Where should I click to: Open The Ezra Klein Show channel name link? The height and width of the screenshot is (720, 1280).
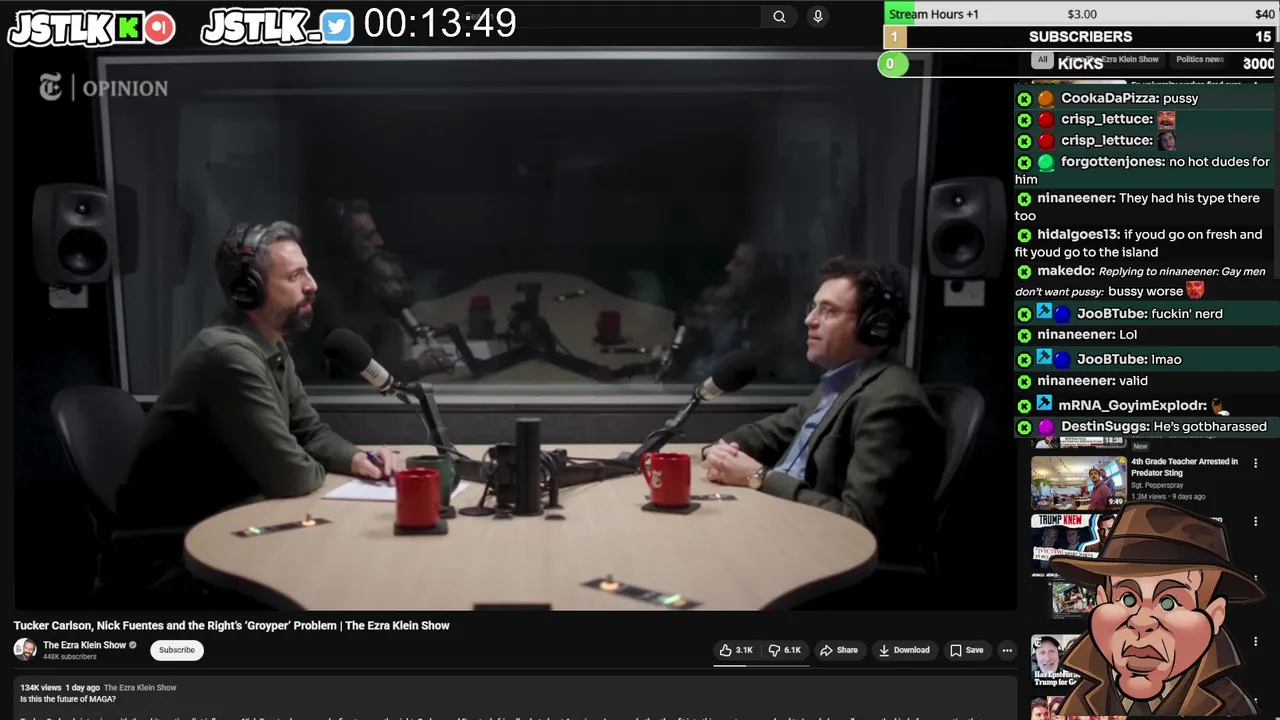pyautogui.click(x=84, y=645)
